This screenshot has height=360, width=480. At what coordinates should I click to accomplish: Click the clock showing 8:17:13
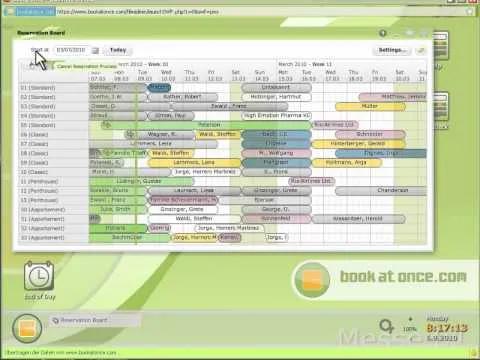447,329
